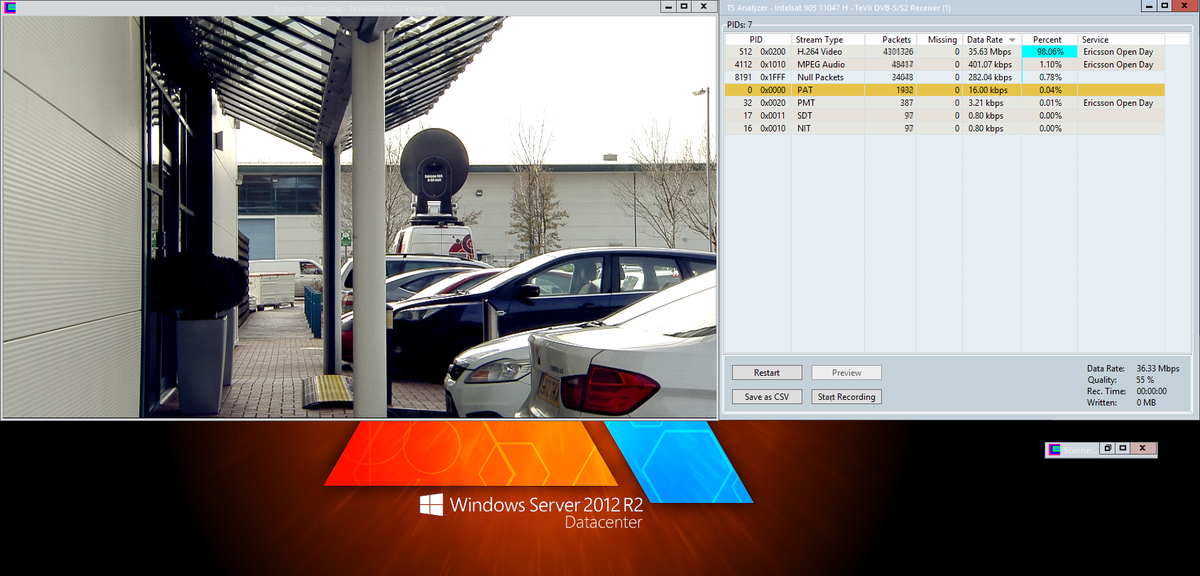Click the TS Analyzer title bar
Viewport: 1200px width, 576px height.
pyautogui.click(x=930, y=7)
